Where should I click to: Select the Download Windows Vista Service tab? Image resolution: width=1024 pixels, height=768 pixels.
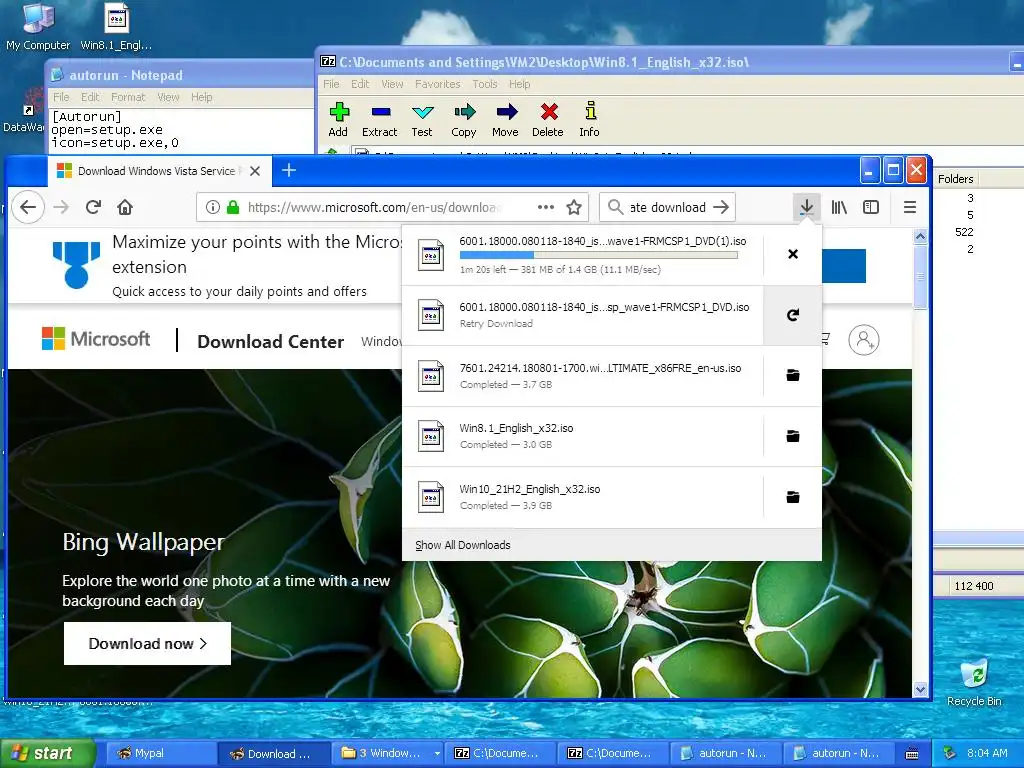[158, 171]
